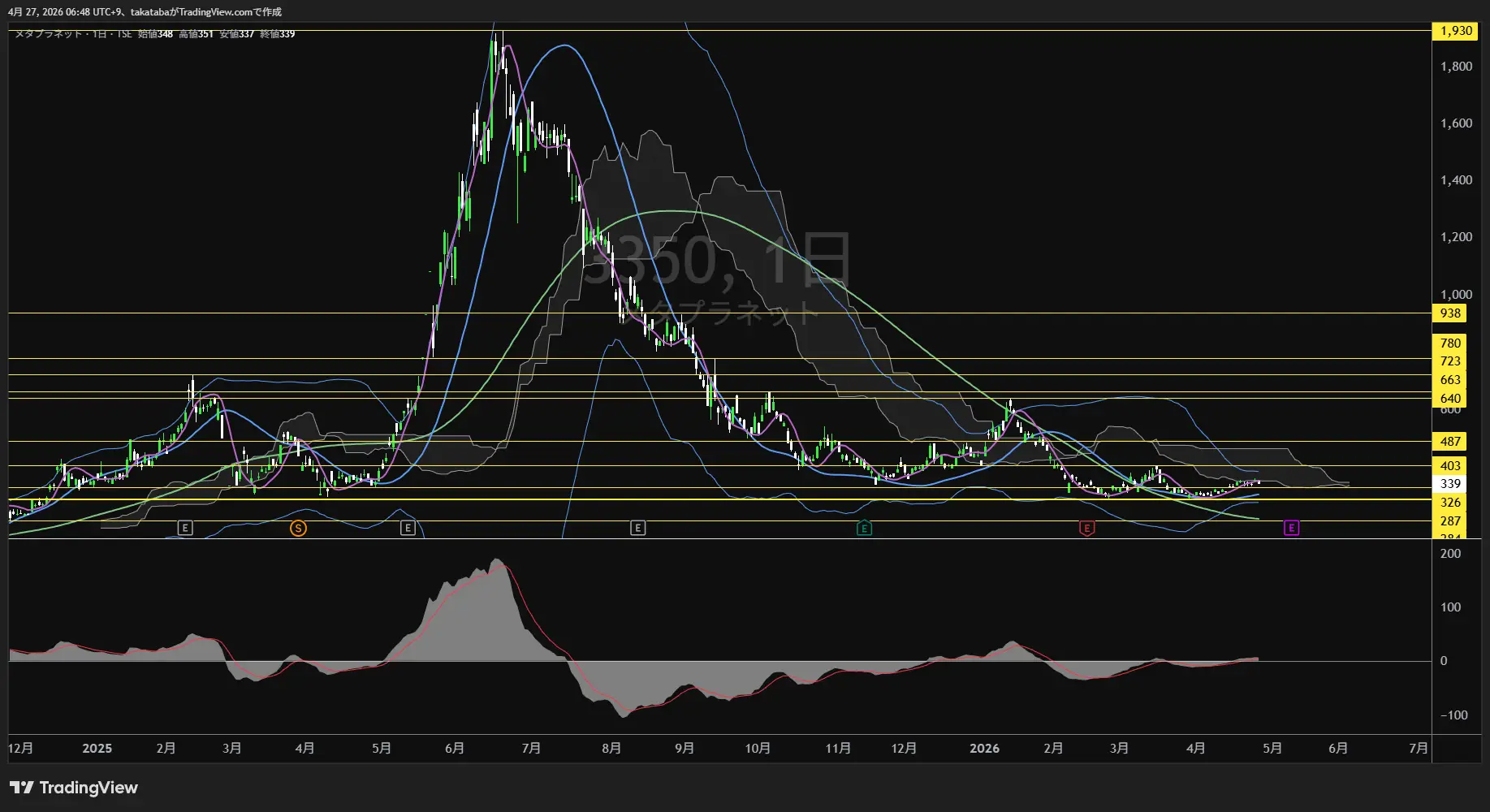Click the orange S split marker
Image resolution: width=1490 pixels, height=812 pixels.
(x=298, y=529)
